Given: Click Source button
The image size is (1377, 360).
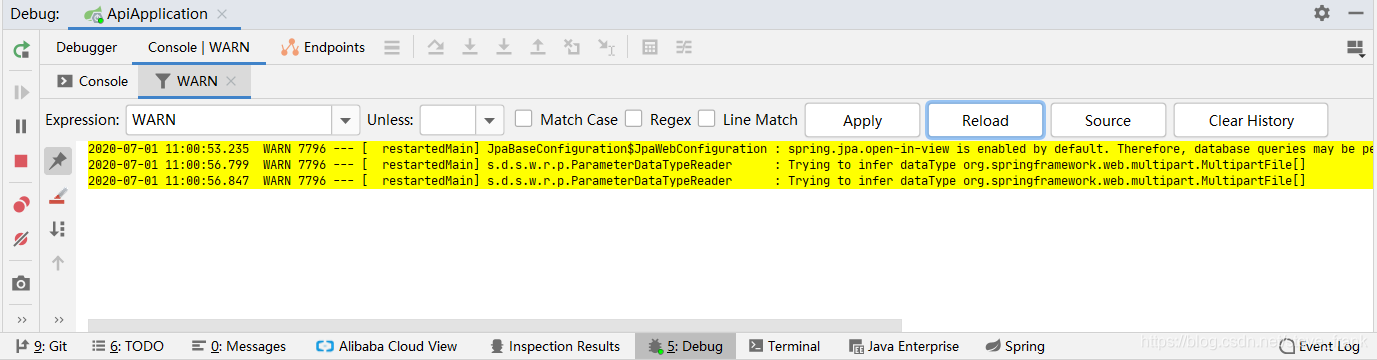Looking at the screenshot, I should (x=1108, y=120).
